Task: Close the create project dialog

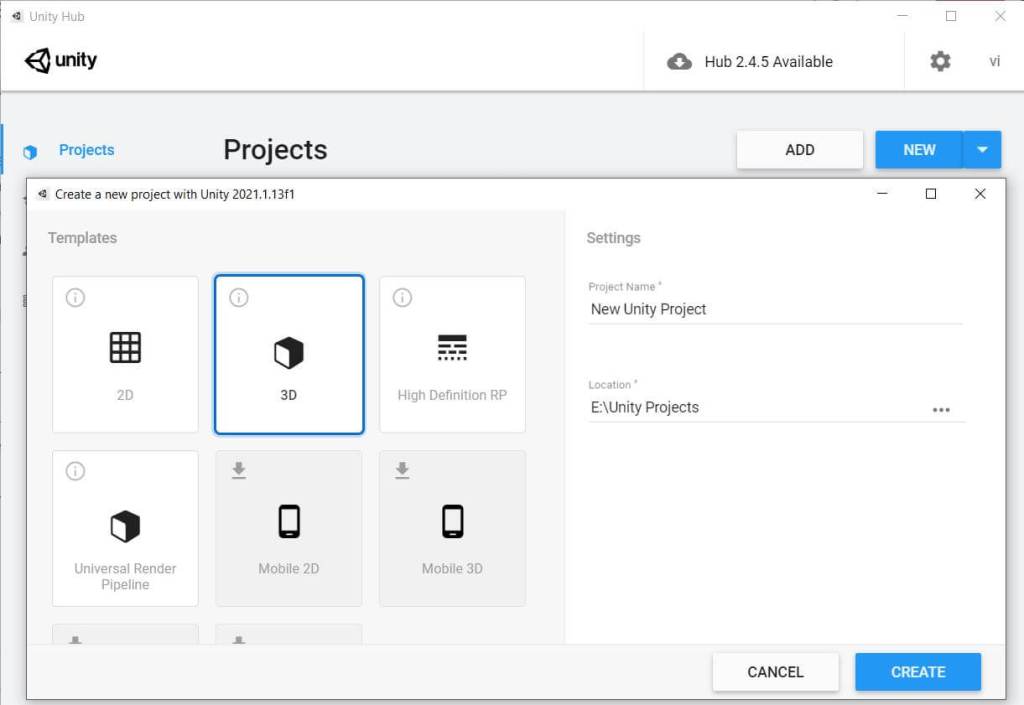Action: 980,194
